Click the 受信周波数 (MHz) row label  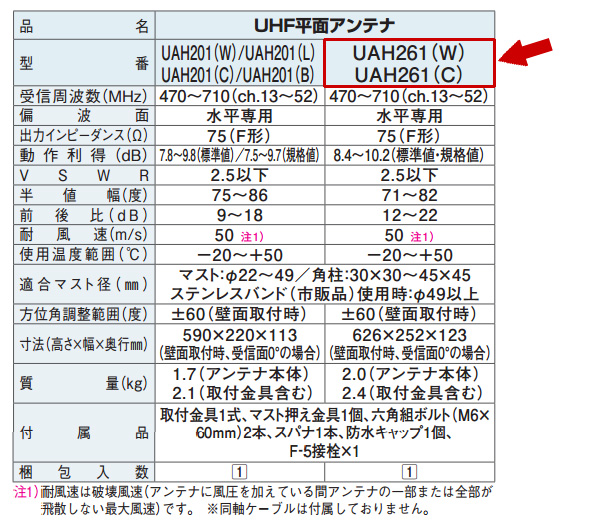[84, 96]
